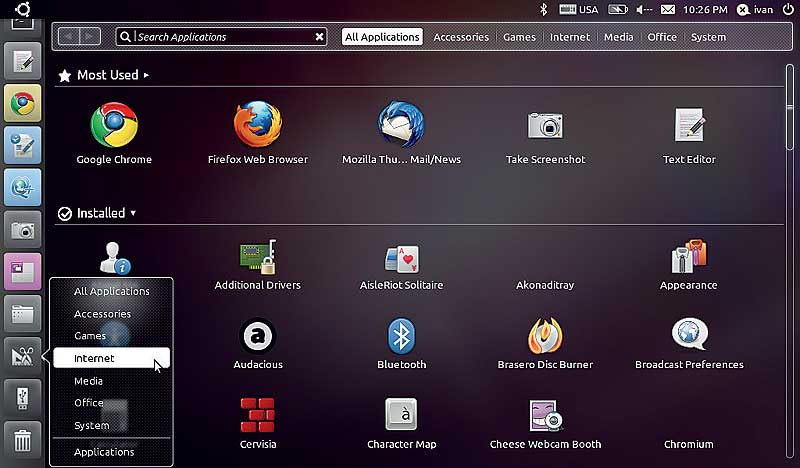Open Akonaditray entry
Image resolution: width=800 pixels, height=468 pixels.
[545, 285]
